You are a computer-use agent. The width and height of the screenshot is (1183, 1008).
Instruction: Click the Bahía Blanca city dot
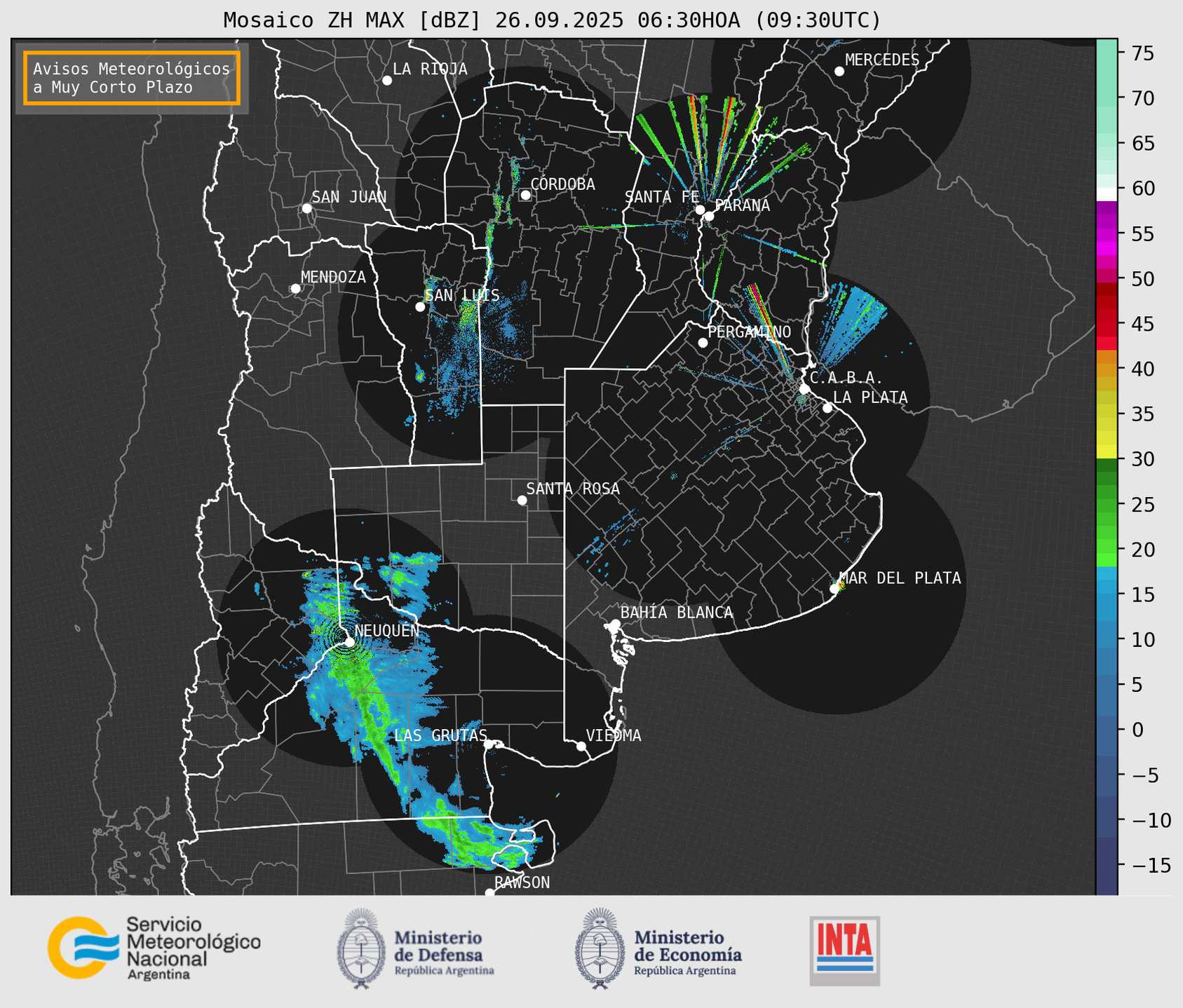point(615,624)
